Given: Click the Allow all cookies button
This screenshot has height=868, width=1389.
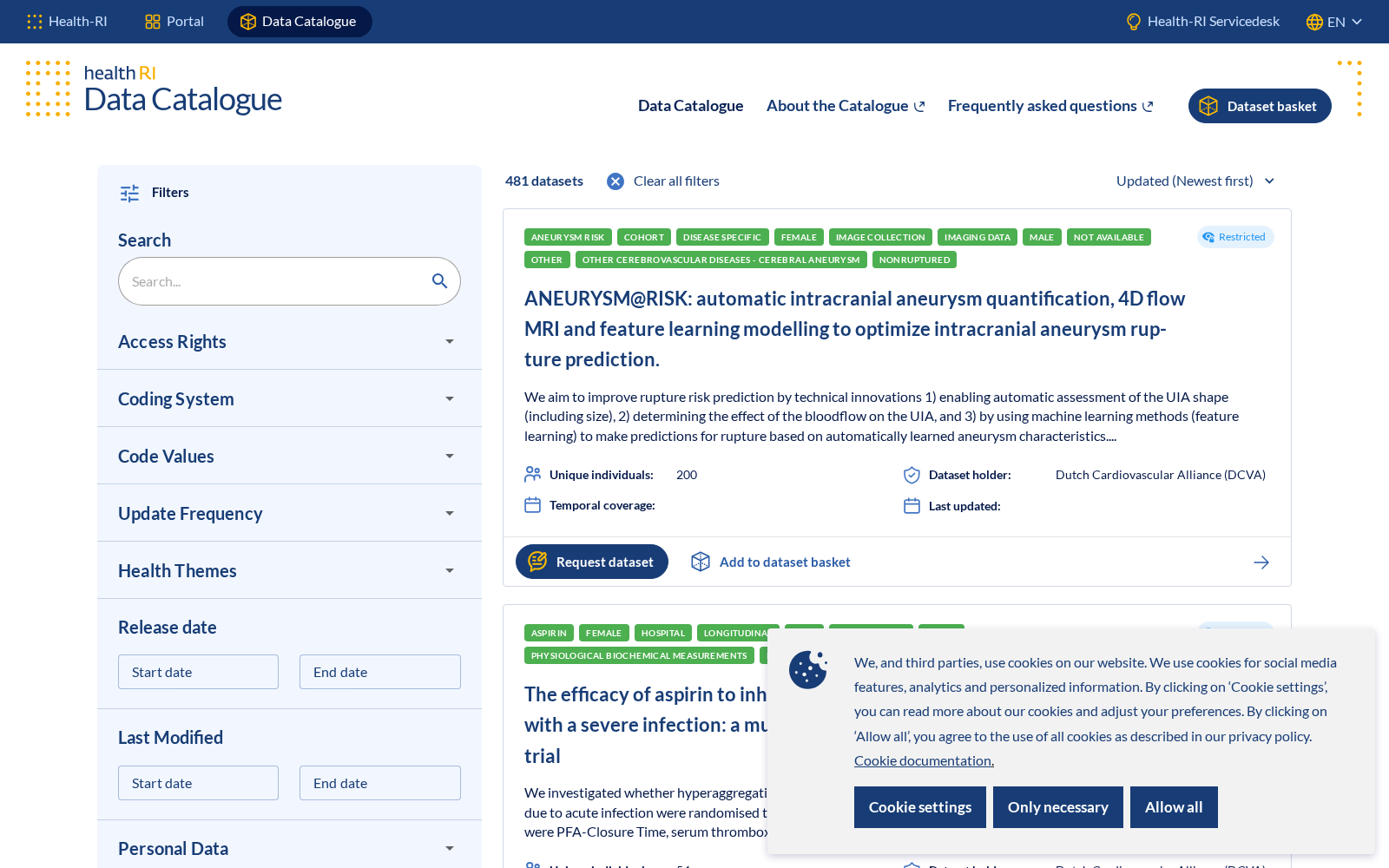Looking at the screenshot, I should 1174,807.
